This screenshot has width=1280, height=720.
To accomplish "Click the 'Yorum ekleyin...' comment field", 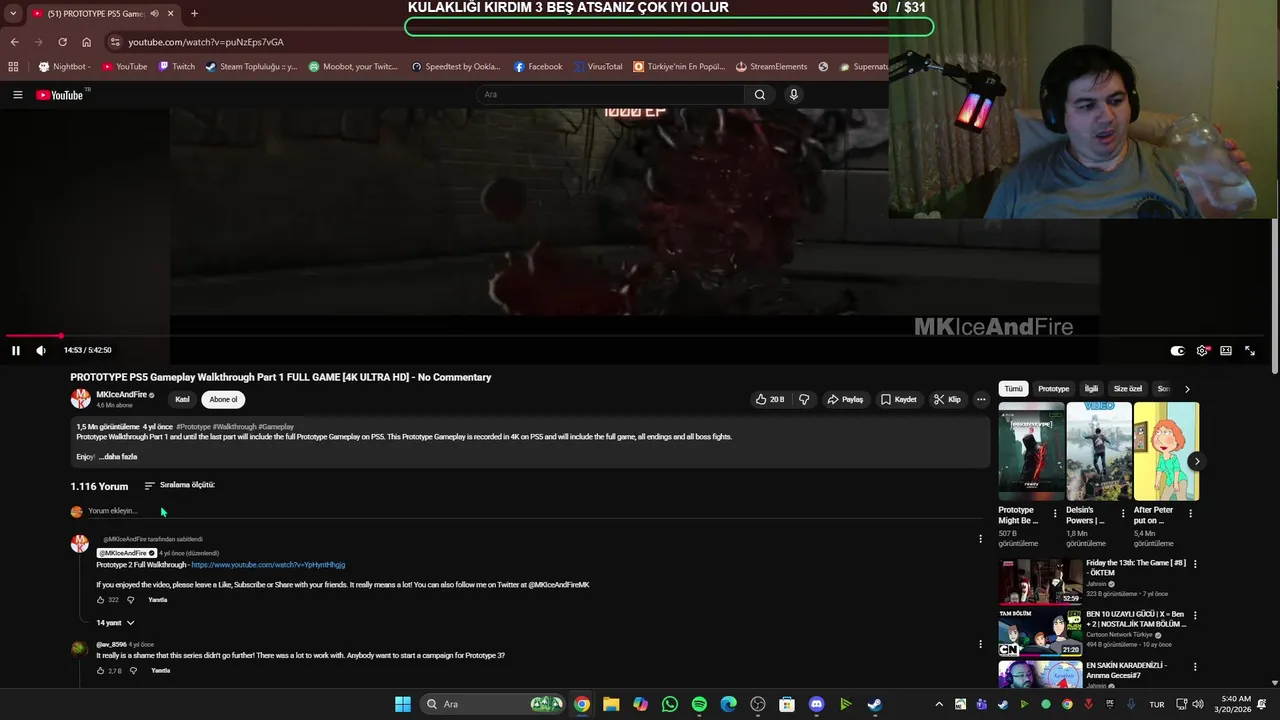I will point(535,511).
